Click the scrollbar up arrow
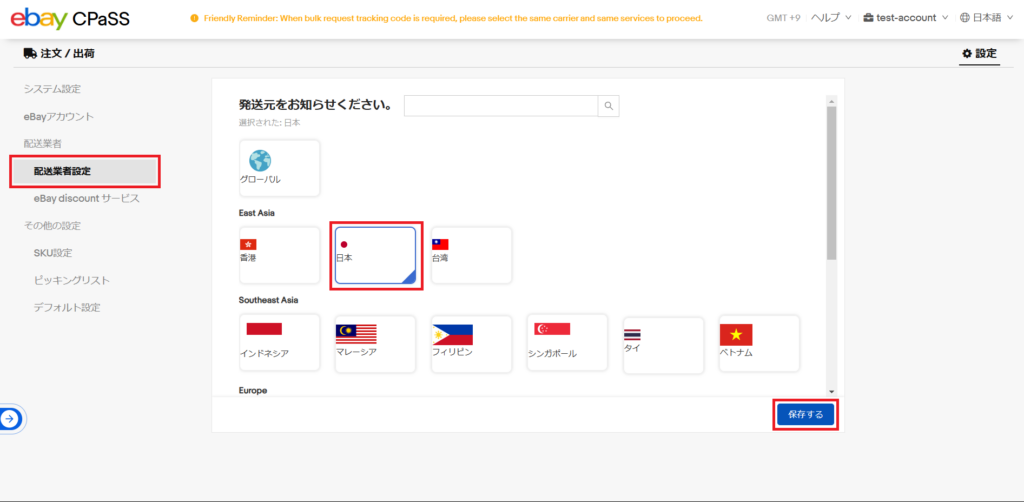 coord(831,102)
